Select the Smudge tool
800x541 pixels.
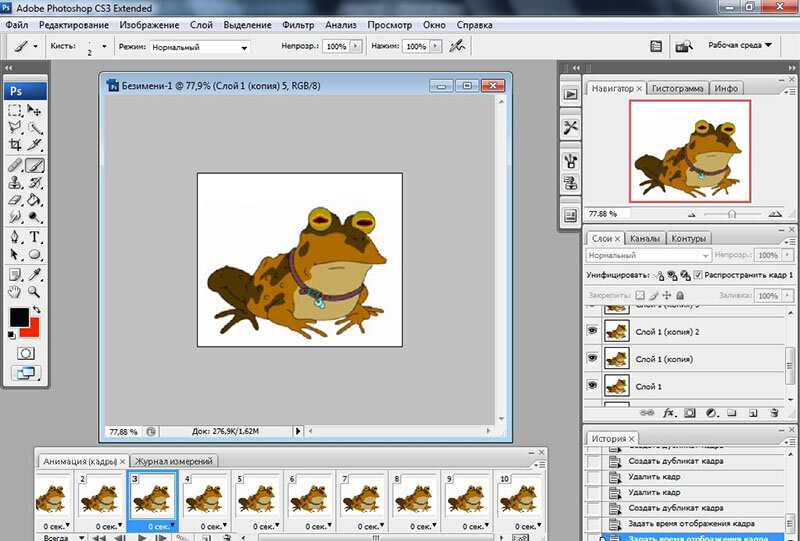tap(15, 217)
